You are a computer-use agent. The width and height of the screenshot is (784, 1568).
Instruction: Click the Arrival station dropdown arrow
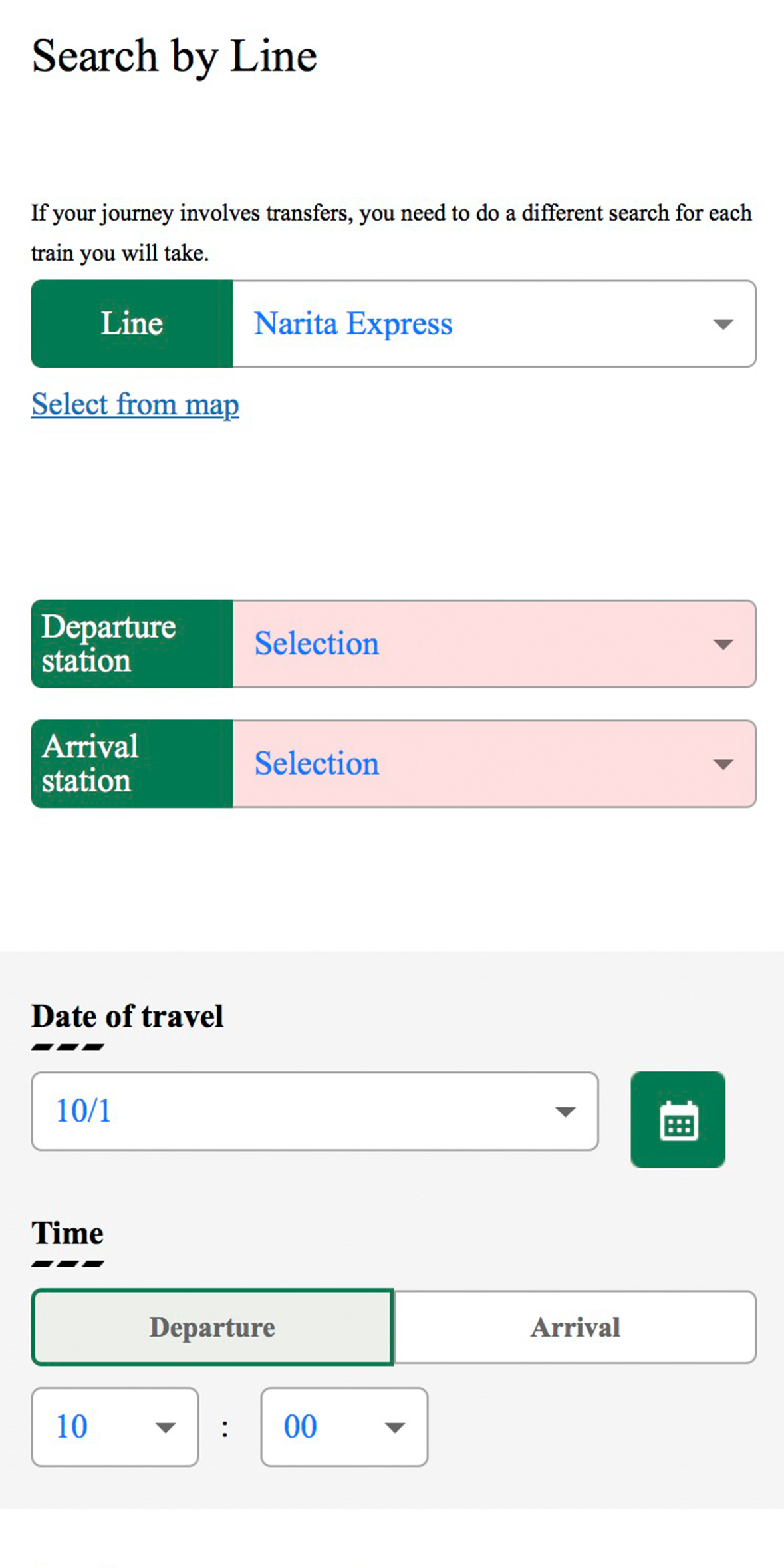pyautogui.click(x=723, y=764)
